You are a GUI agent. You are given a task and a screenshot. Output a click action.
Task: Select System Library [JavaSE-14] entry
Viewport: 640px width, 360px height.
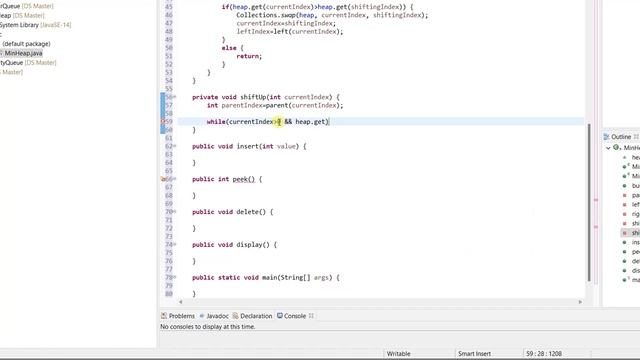click(36, 25)
